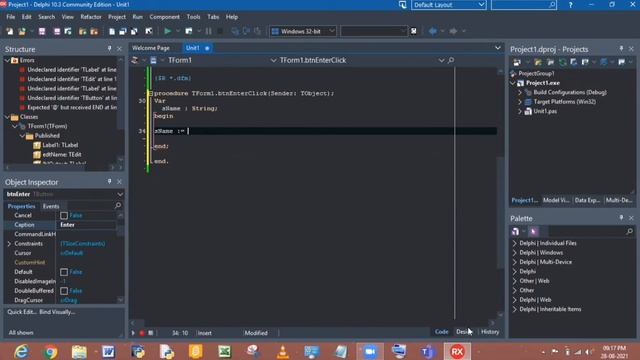Open the Component menu
This screenshot has height=360, width=640.
click(164, 17)
